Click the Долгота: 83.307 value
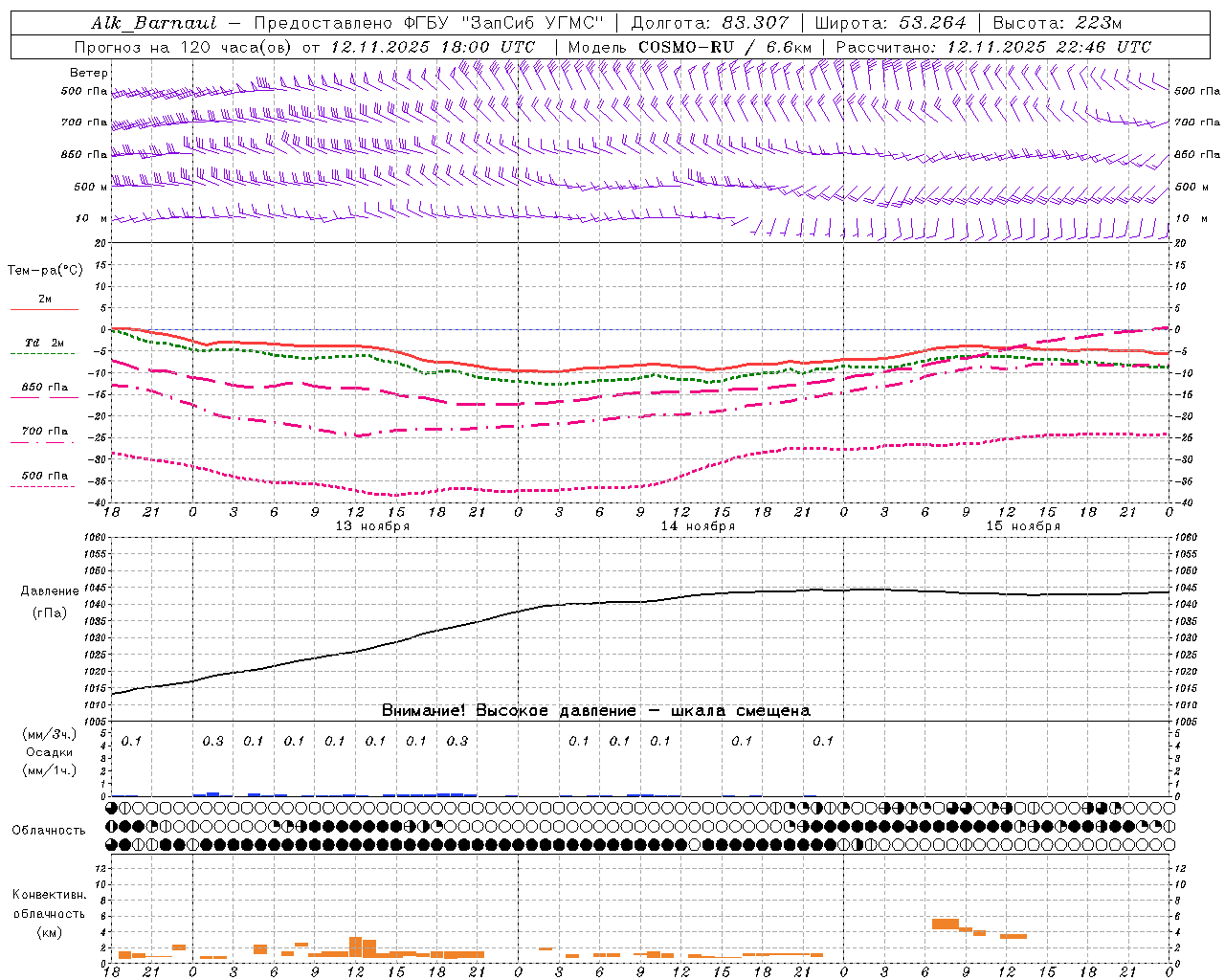1225x980 pixels. (x=710, y=23)
